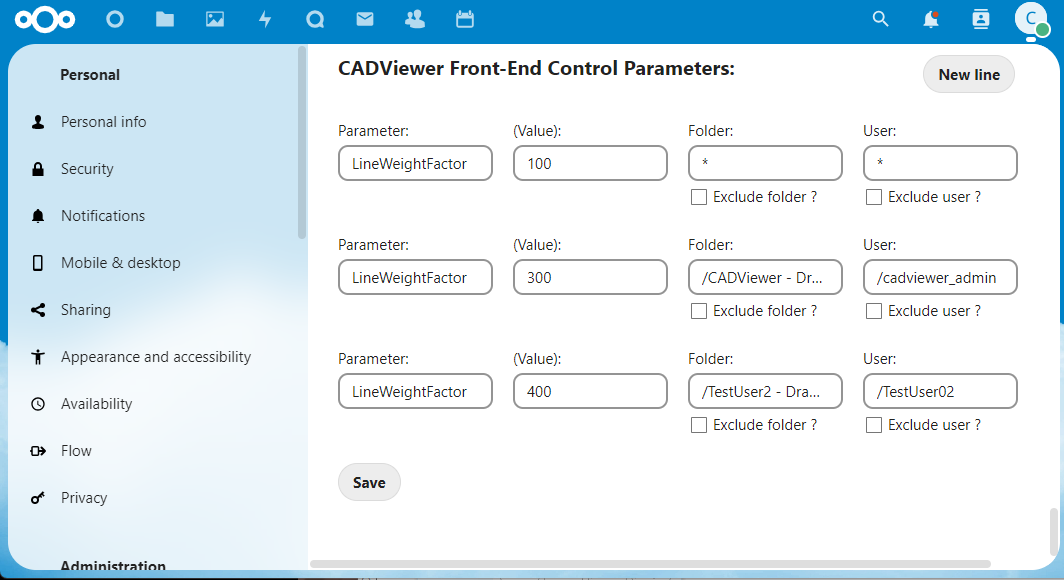Save the CADViewer parameters
This screenshot has width=1064, height=580.
(x=369, y=482)
